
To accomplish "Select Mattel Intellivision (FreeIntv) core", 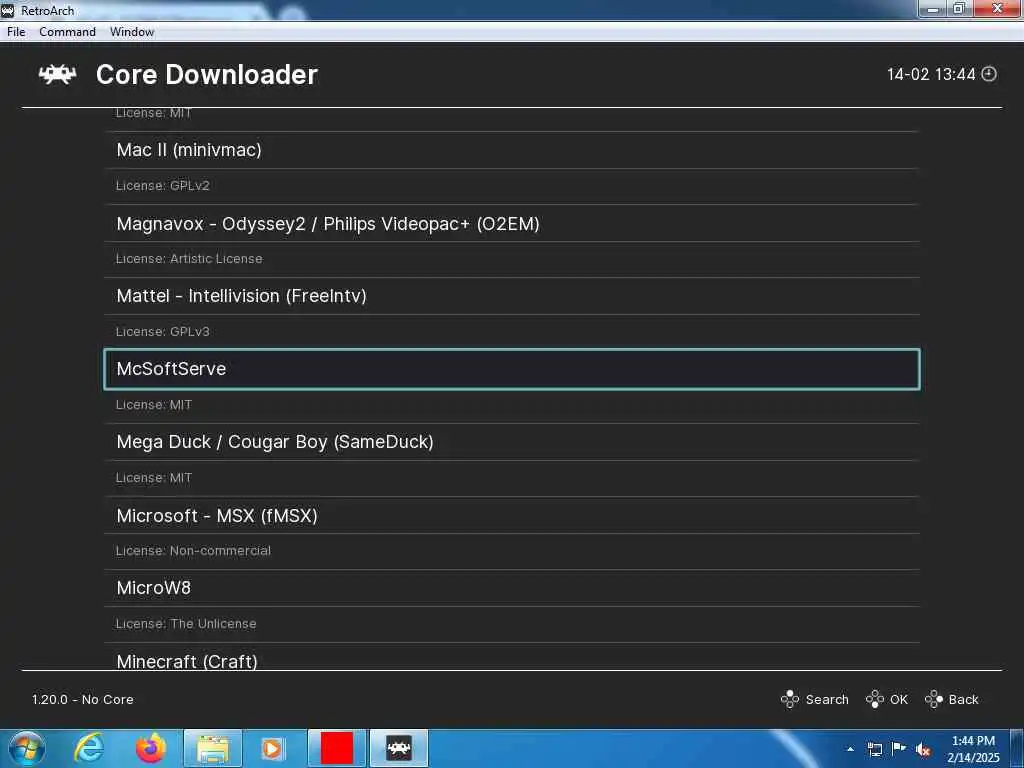I will (512, 296).
